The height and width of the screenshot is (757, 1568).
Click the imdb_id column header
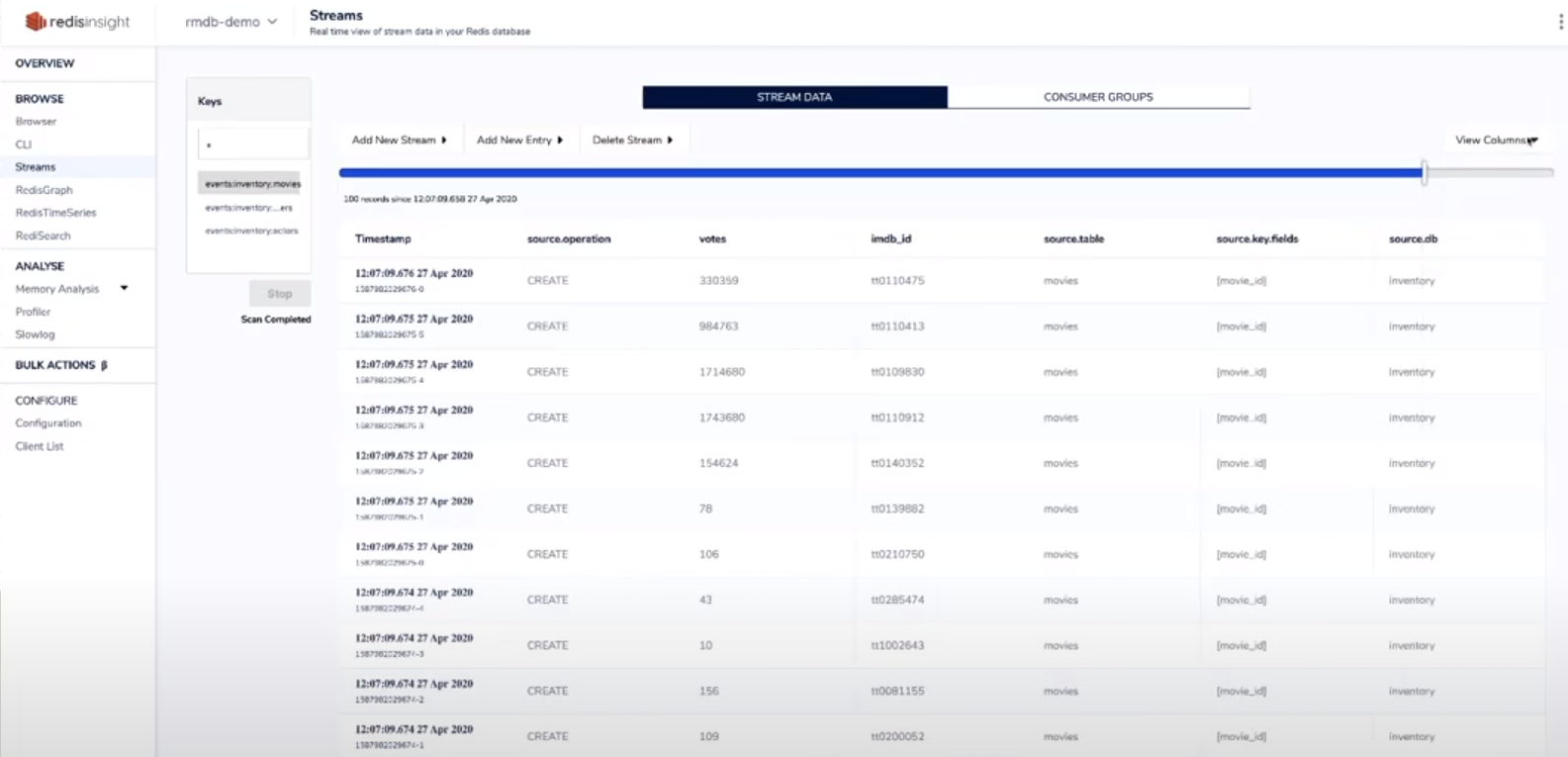click(890, 238)
